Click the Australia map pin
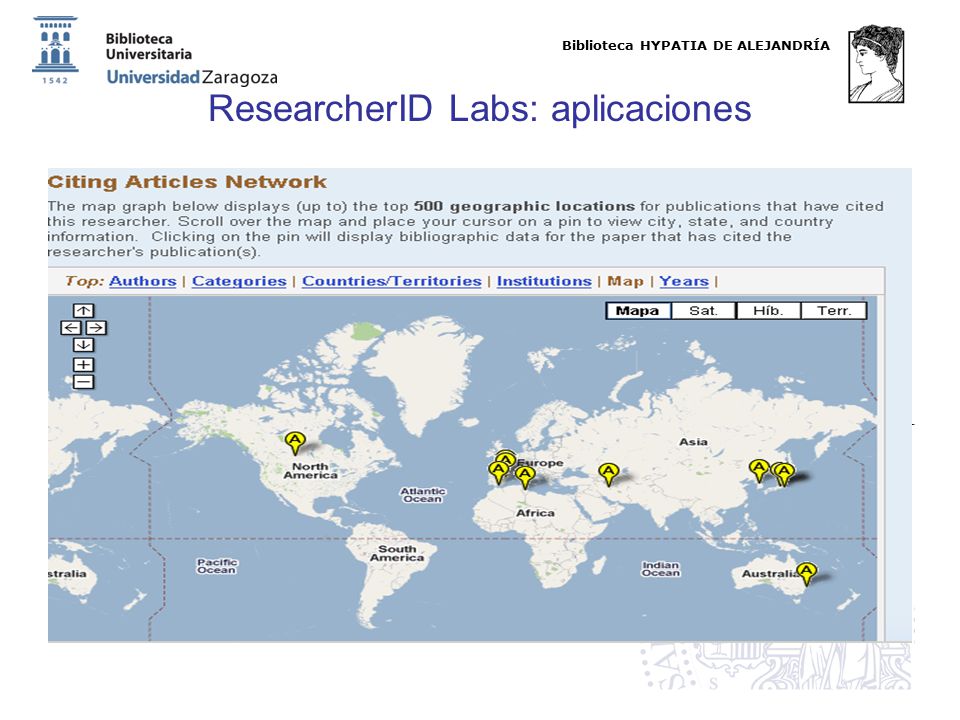 [806, 574]
